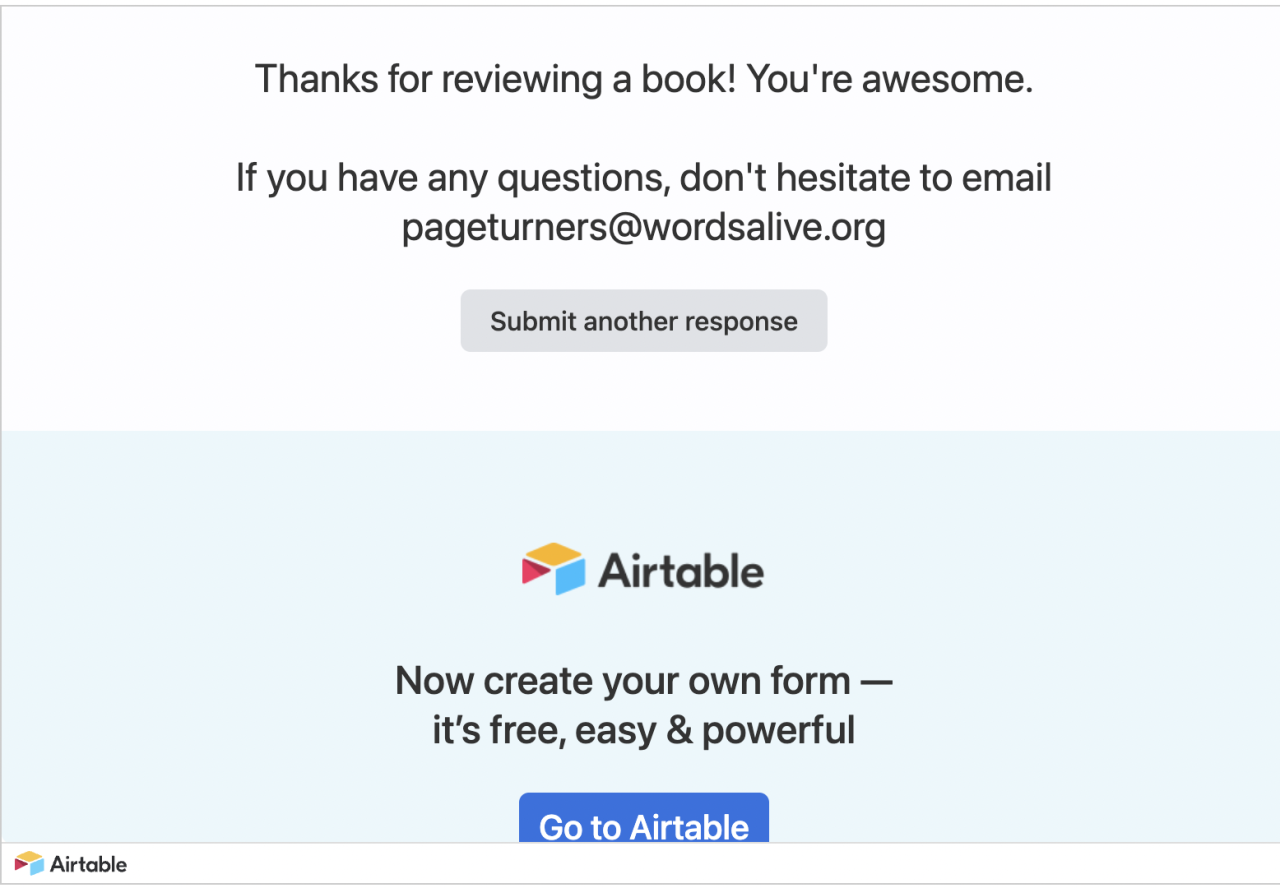Click the footer Airtable wordmark text
Viewport: 1280px width, 888px height.
tap(89, 864)
